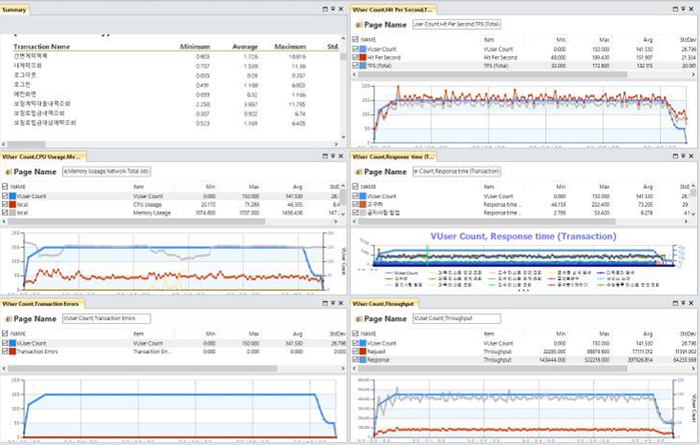
Task: Uncheck the Request throughput series checkbox
Action: pos(355,351)
